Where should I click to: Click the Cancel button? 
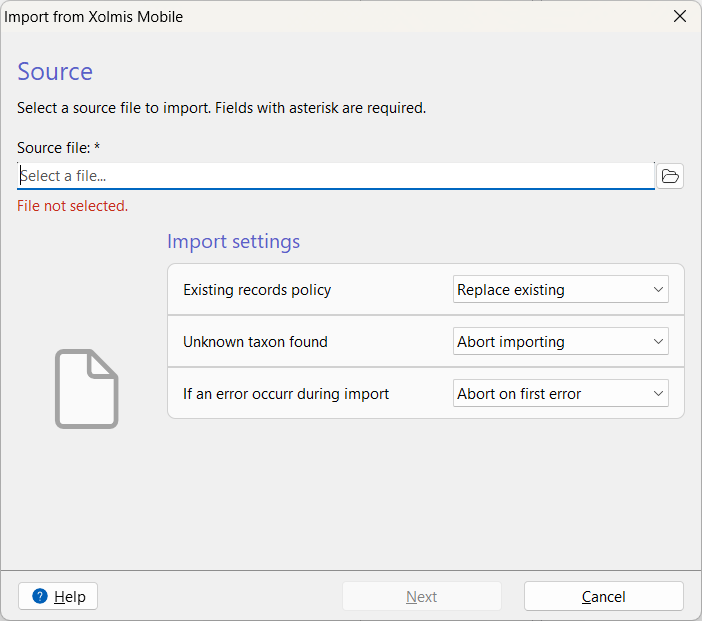pos(604,596)
